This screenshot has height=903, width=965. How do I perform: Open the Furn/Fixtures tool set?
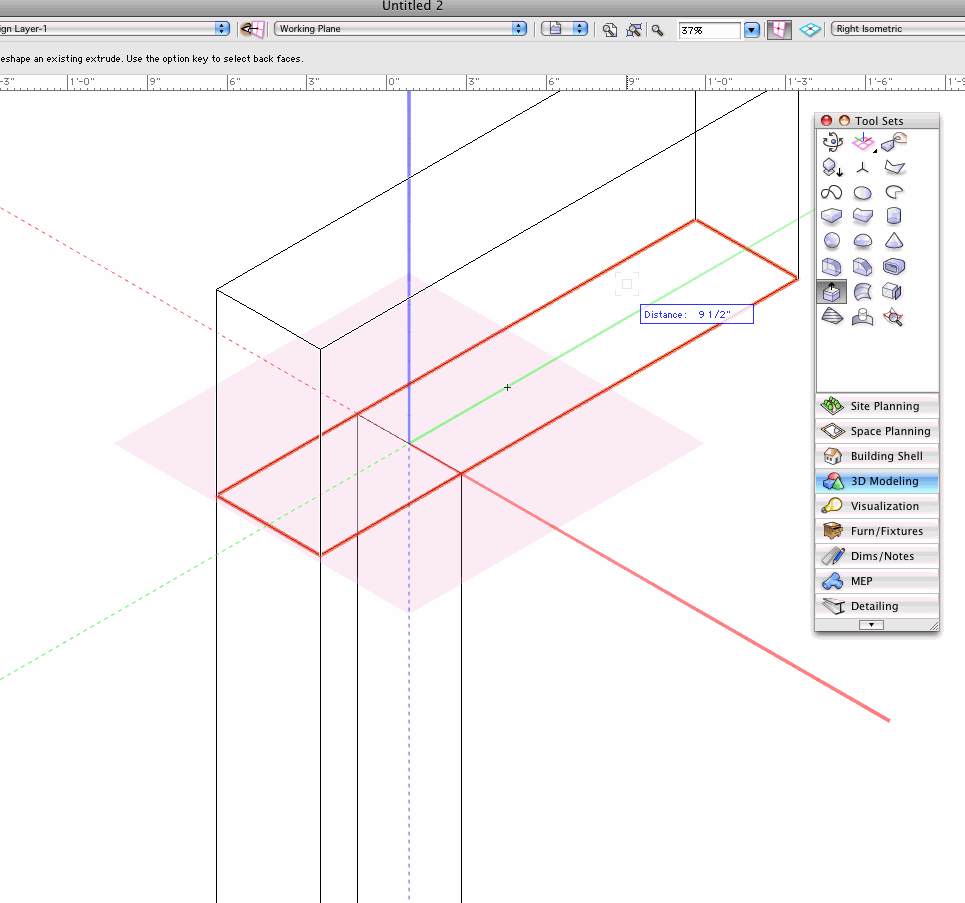877,531
